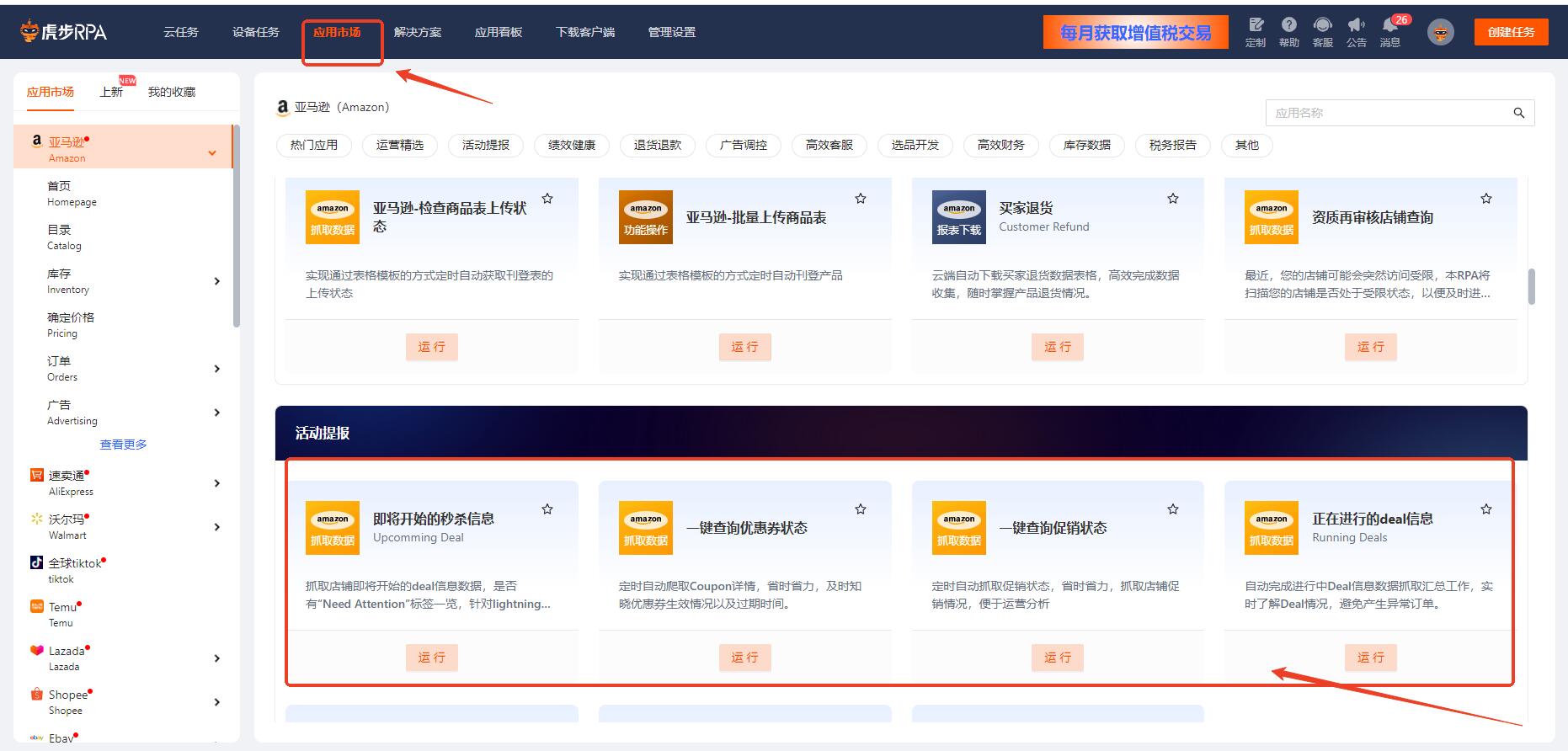Click the Lazada platform icon
Viewport: 1568px width, 751px height.
36,650
